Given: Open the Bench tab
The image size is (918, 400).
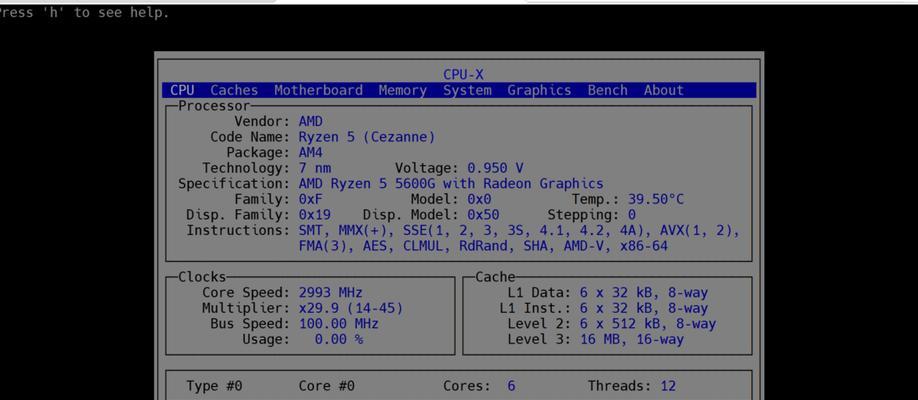Looking at the screenshot, I should (x=608, y=90).
